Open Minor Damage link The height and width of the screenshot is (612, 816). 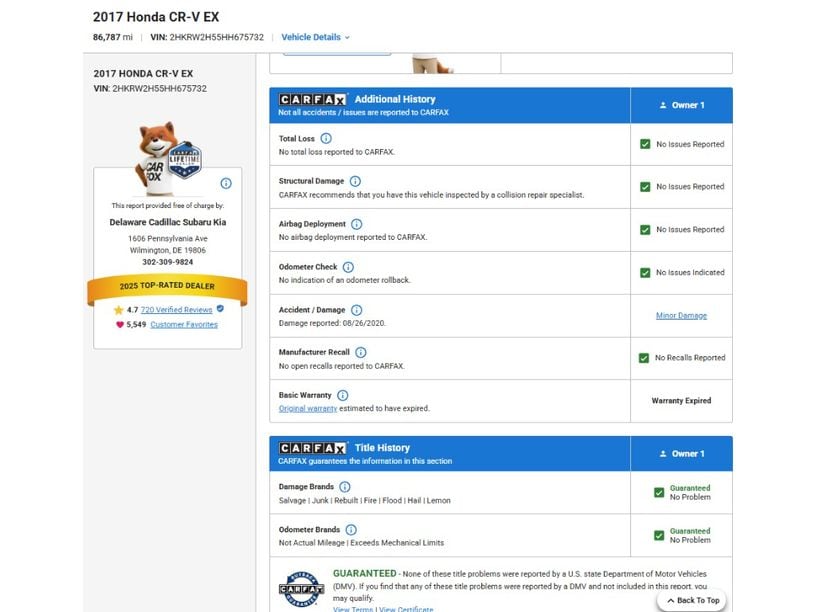pyautogui.click(x=681, y=315)
